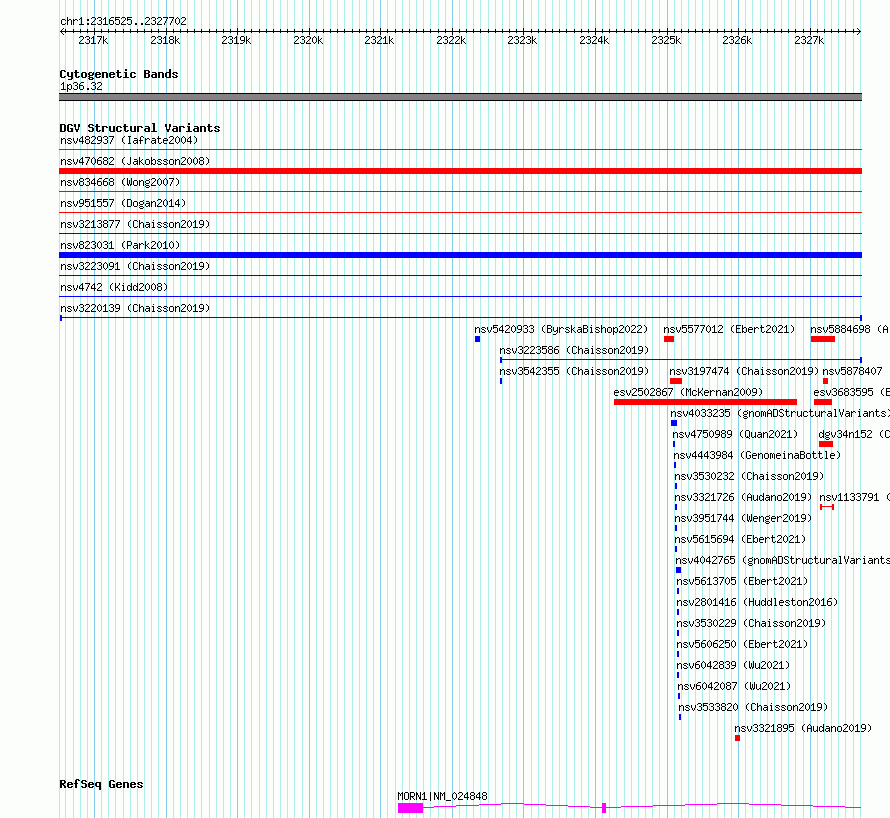890x818 pixels.
Task: Click nsv3530232 (Chaisson2019) label
Action: pyautogui.click(x=749, y=476)
